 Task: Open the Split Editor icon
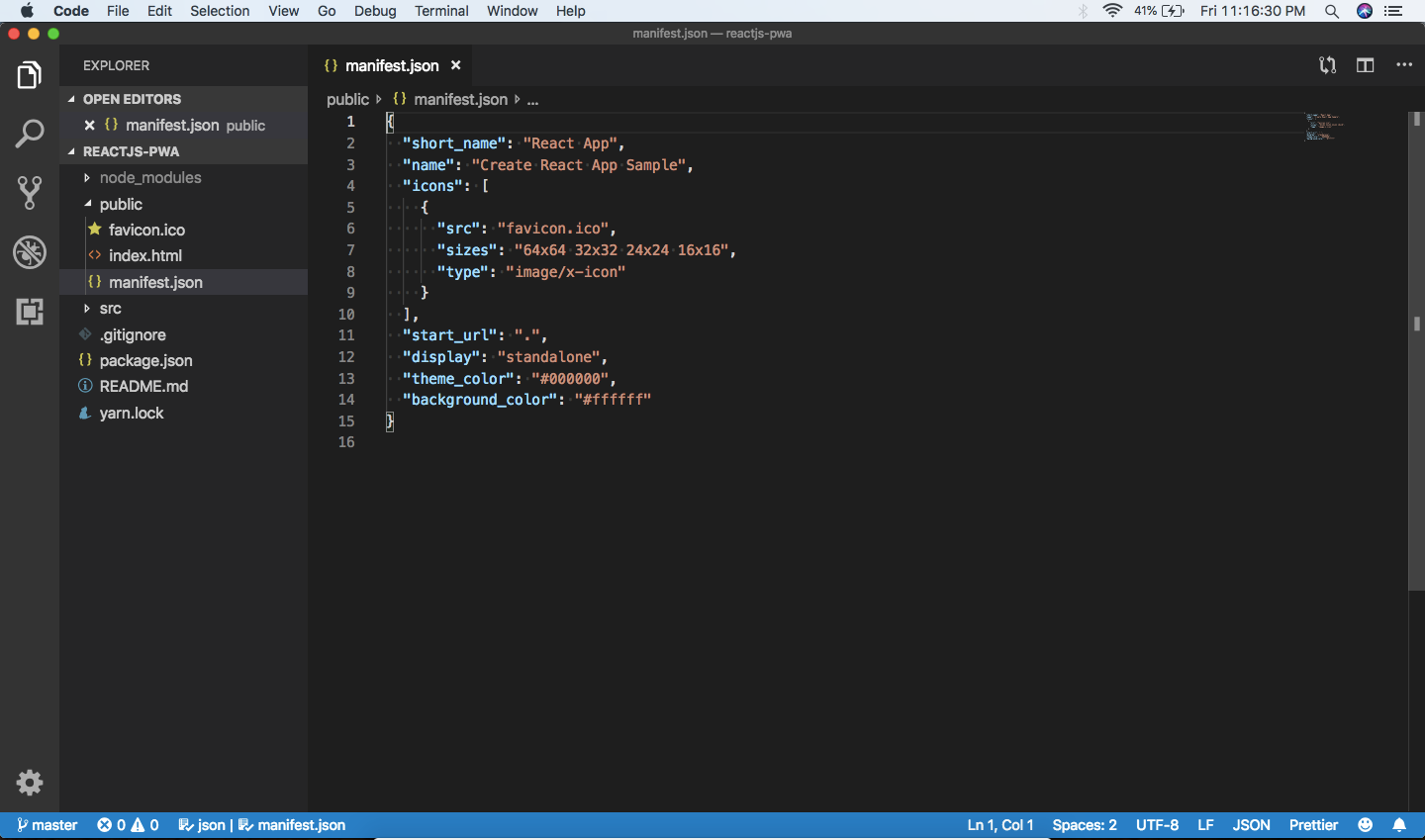(1366, 64)
